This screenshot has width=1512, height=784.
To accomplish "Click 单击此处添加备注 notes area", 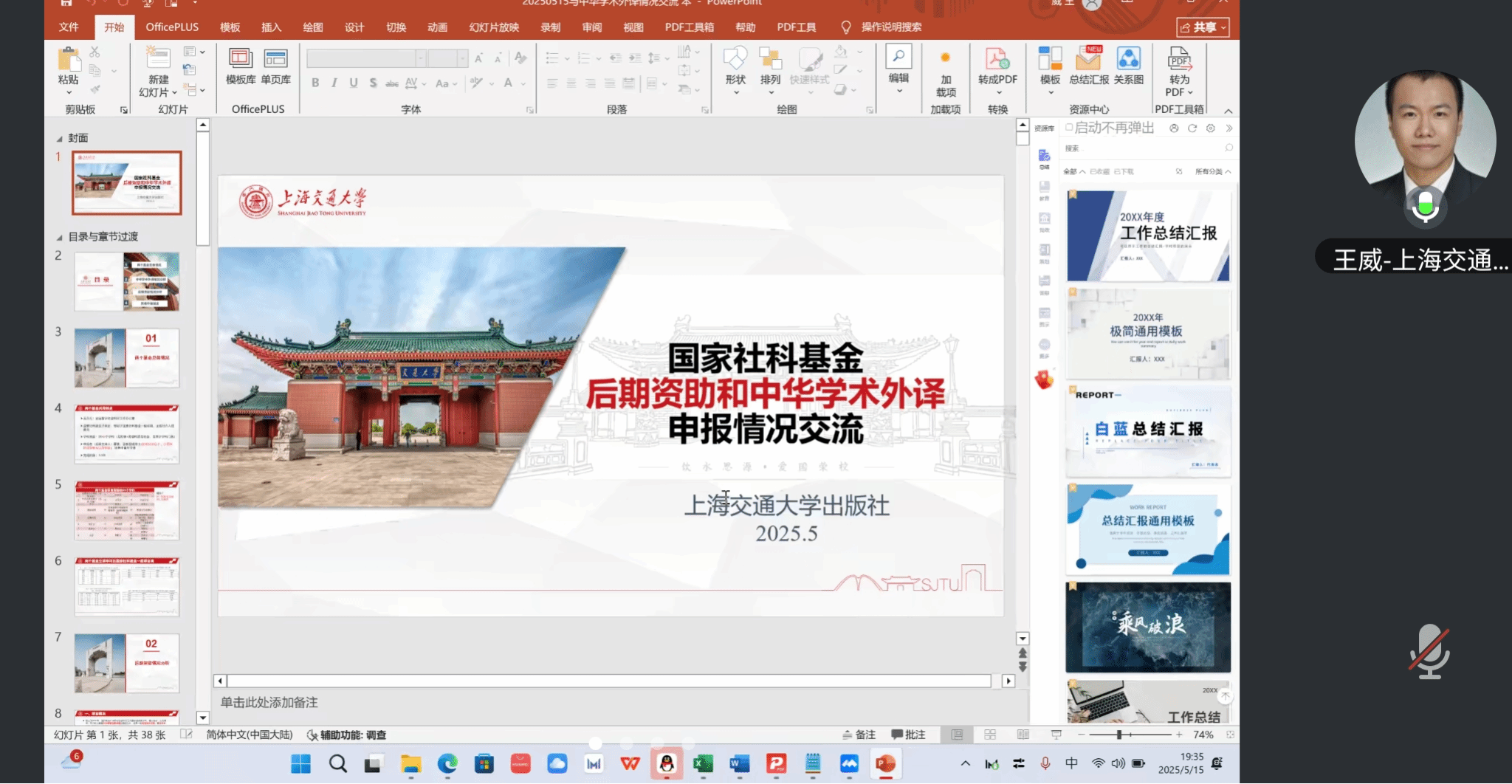I will [x=269, y=702].
